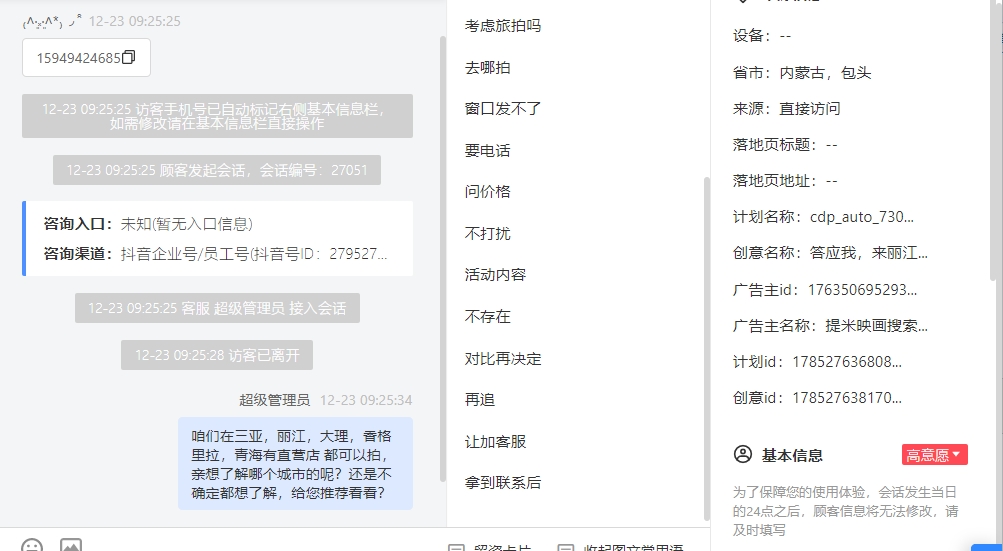
Task: Click the 创意id 178527638170 value
Action: click(847, 398)
